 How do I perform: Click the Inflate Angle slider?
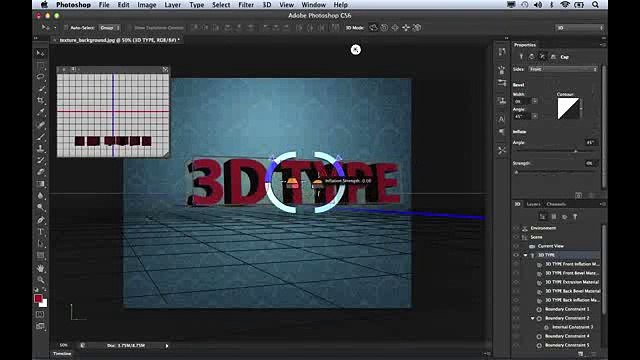[x=556, y=151]
